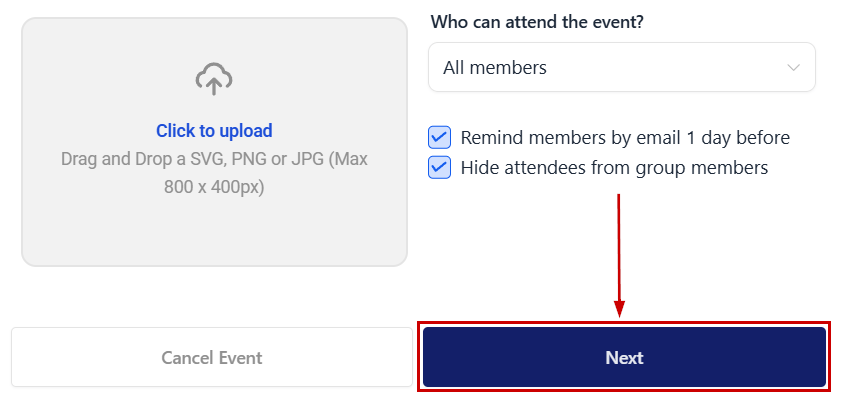
Task: Click the "Hide attendees from group members" label
Action: (x=614, y=167)
